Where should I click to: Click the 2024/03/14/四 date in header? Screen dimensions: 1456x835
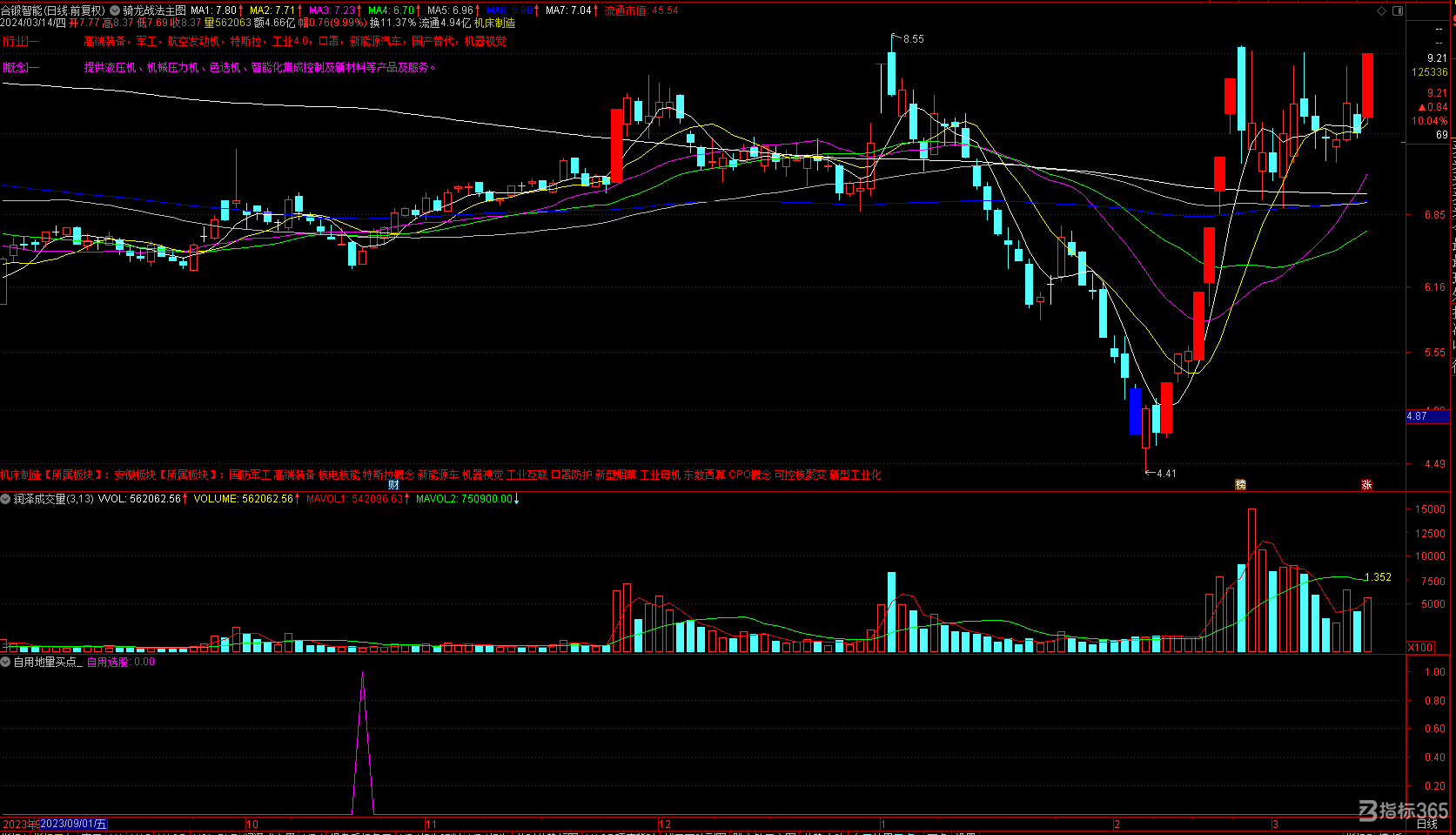pyautogui.click(x=33, y=24)
